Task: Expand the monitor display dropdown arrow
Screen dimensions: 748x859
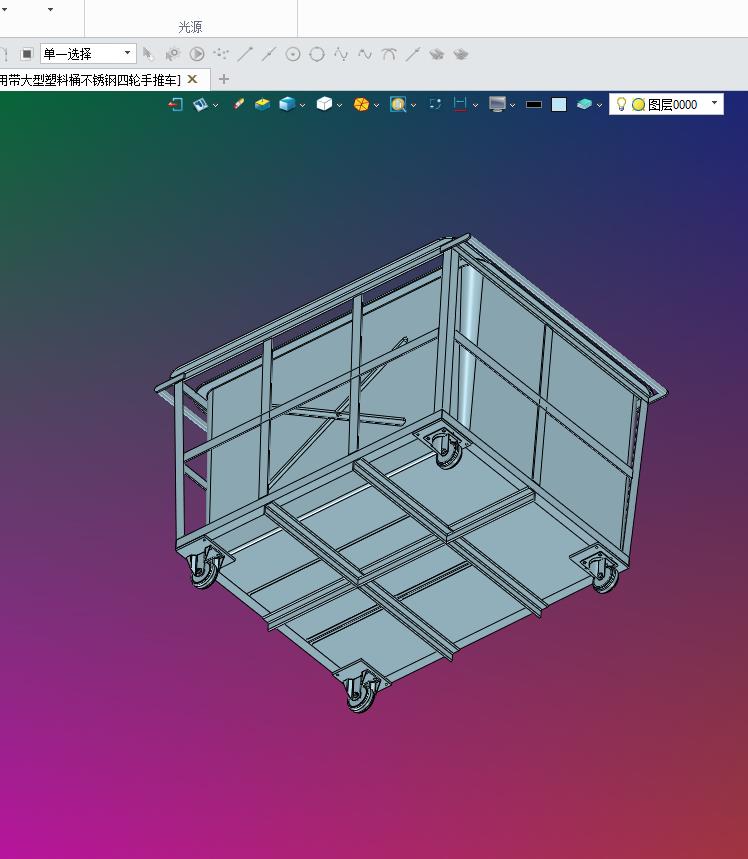Action: (512, 105)
